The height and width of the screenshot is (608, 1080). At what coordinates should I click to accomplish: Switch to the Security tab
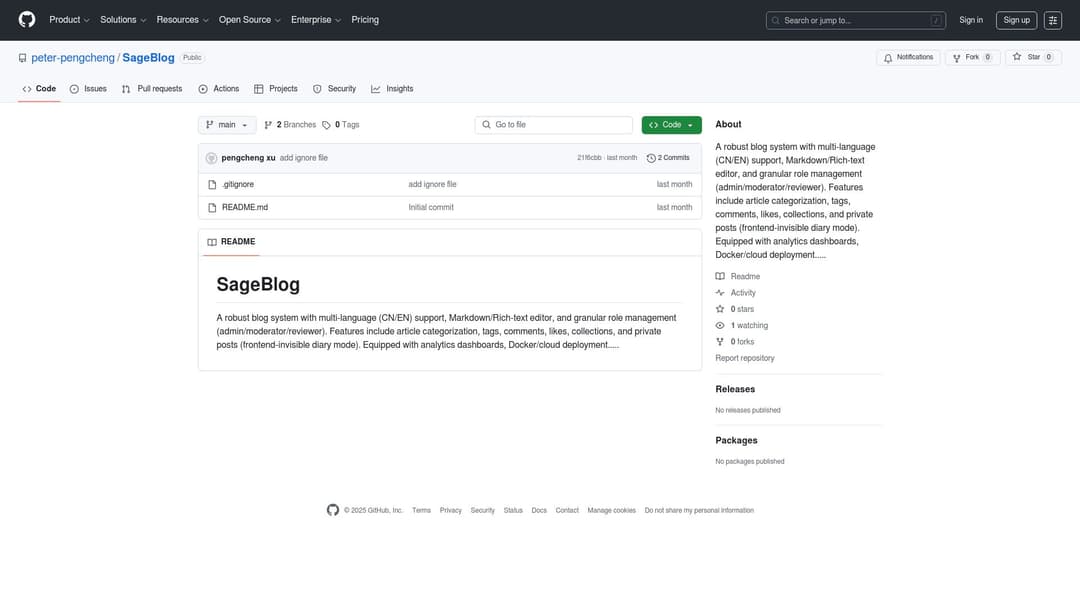[334, 89]
